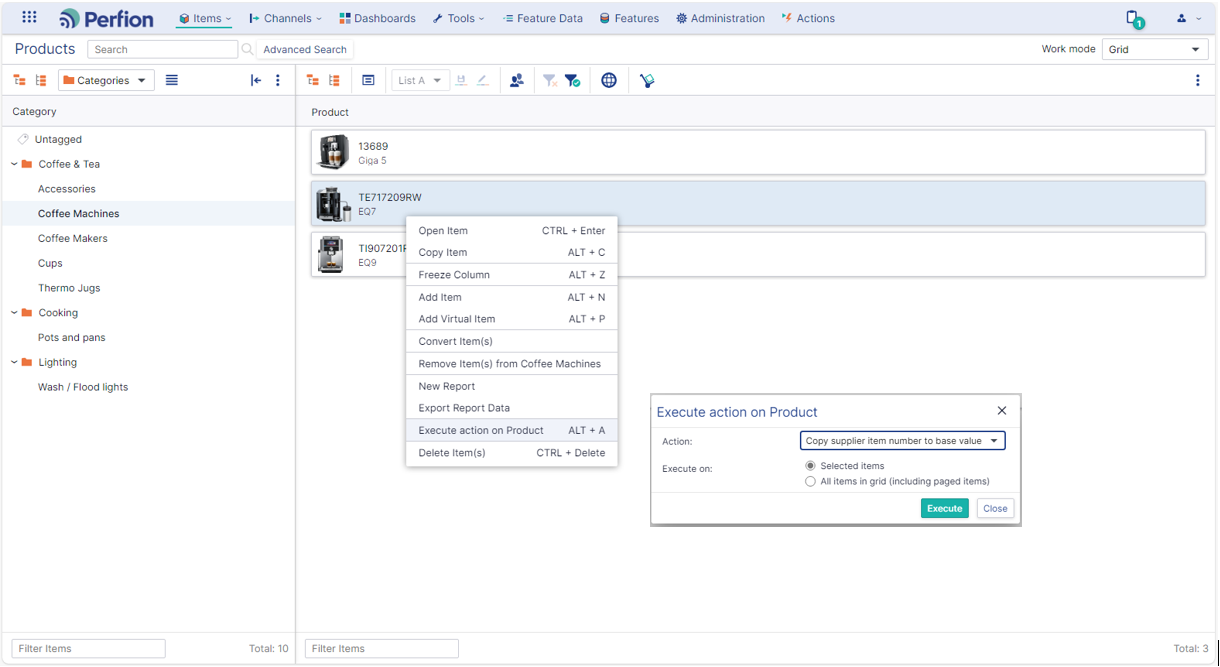This screenshot has width=1220, height=667.
Task: Open Features page
Action: tap(629, 18)
